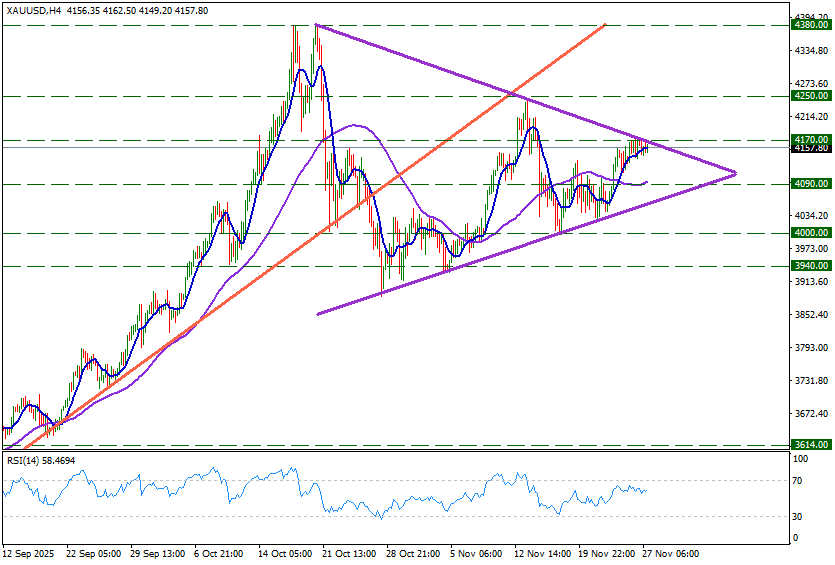Click the 3614.00 price level label
This screenshot has height=565, width=835.
coord(811,444)
